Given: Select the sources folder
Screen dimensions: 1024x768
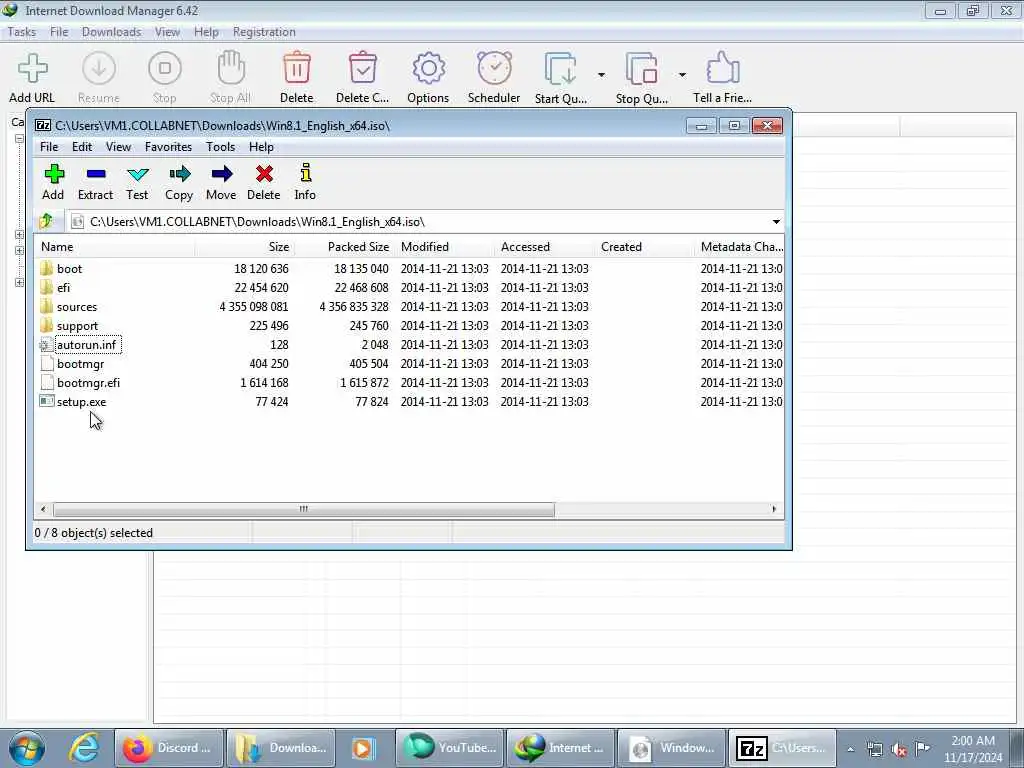Looking at the screenshot, I should click(76, 306).
